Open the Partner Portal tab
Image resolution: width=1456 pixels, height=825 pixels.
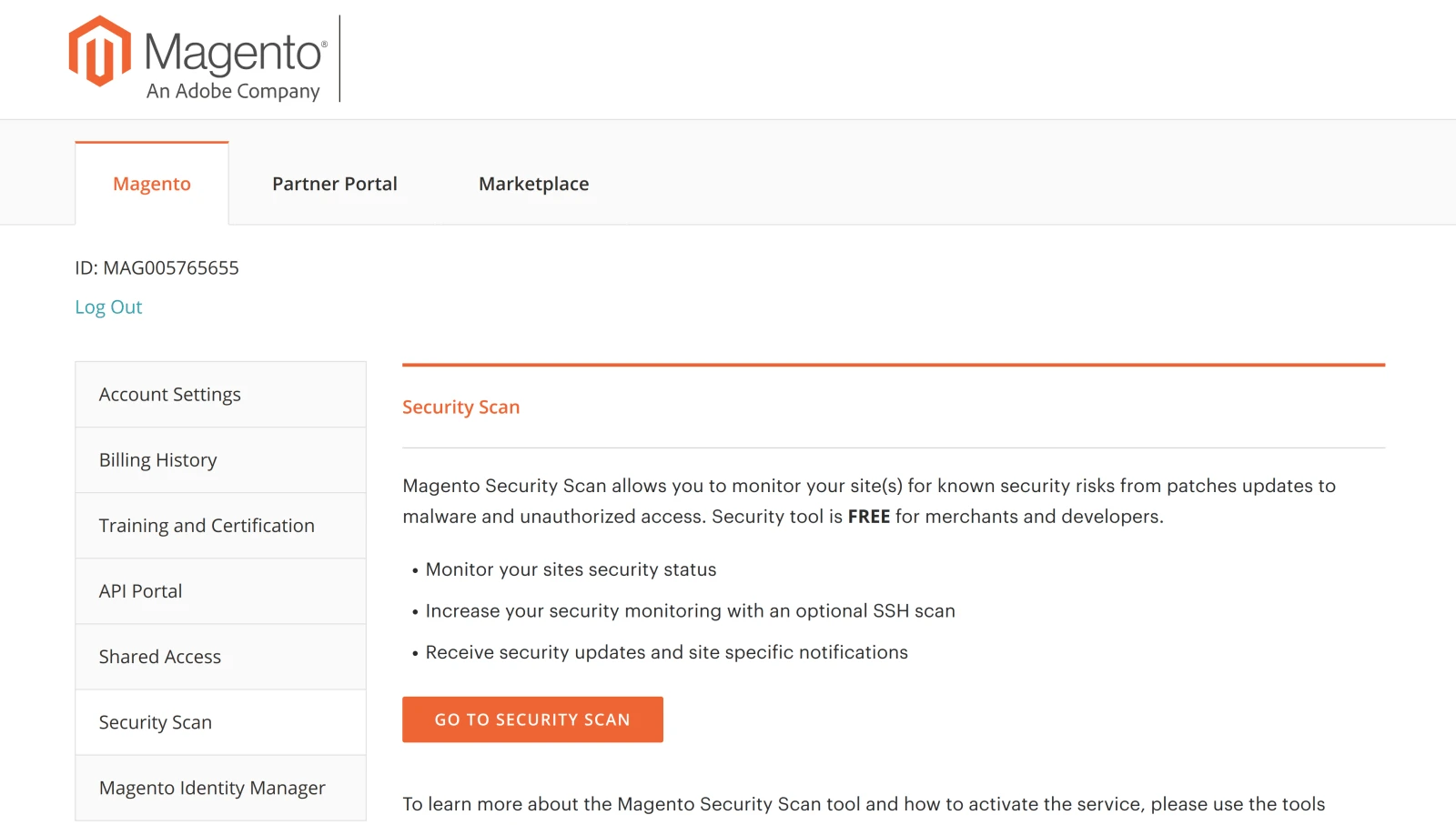click(335, 184)
